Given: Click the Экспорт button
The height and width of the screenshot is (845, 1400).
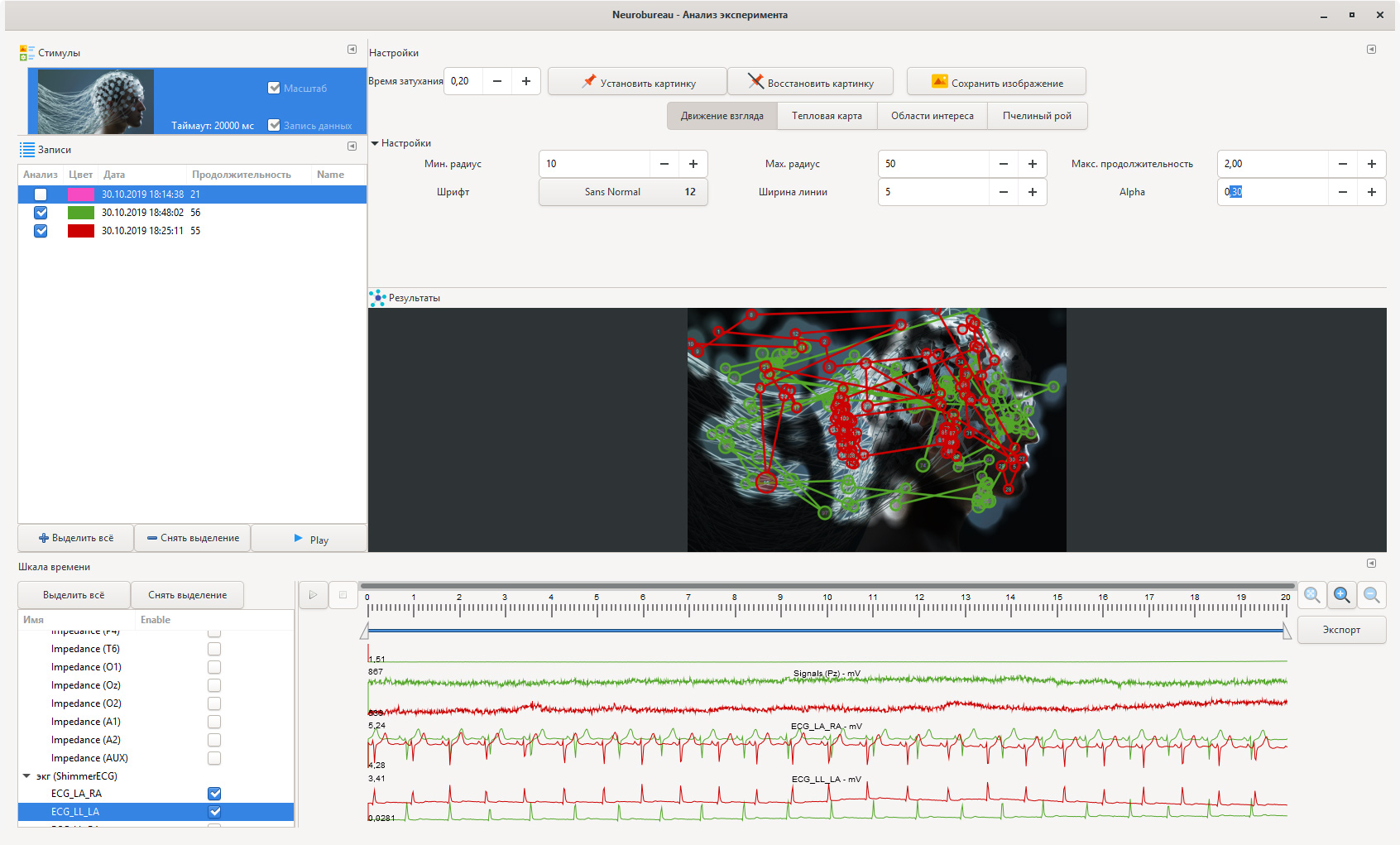Looking at the screenshot, I should [x=1341, y=630].
